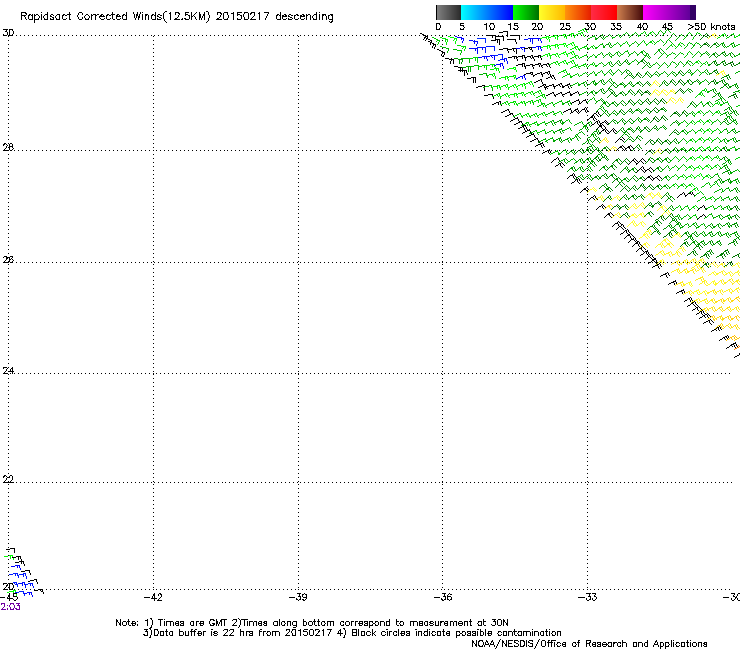Click the magenta-purple 40-50 knots color band
Screen dimensions: 740x650
[x=669, y=12]
